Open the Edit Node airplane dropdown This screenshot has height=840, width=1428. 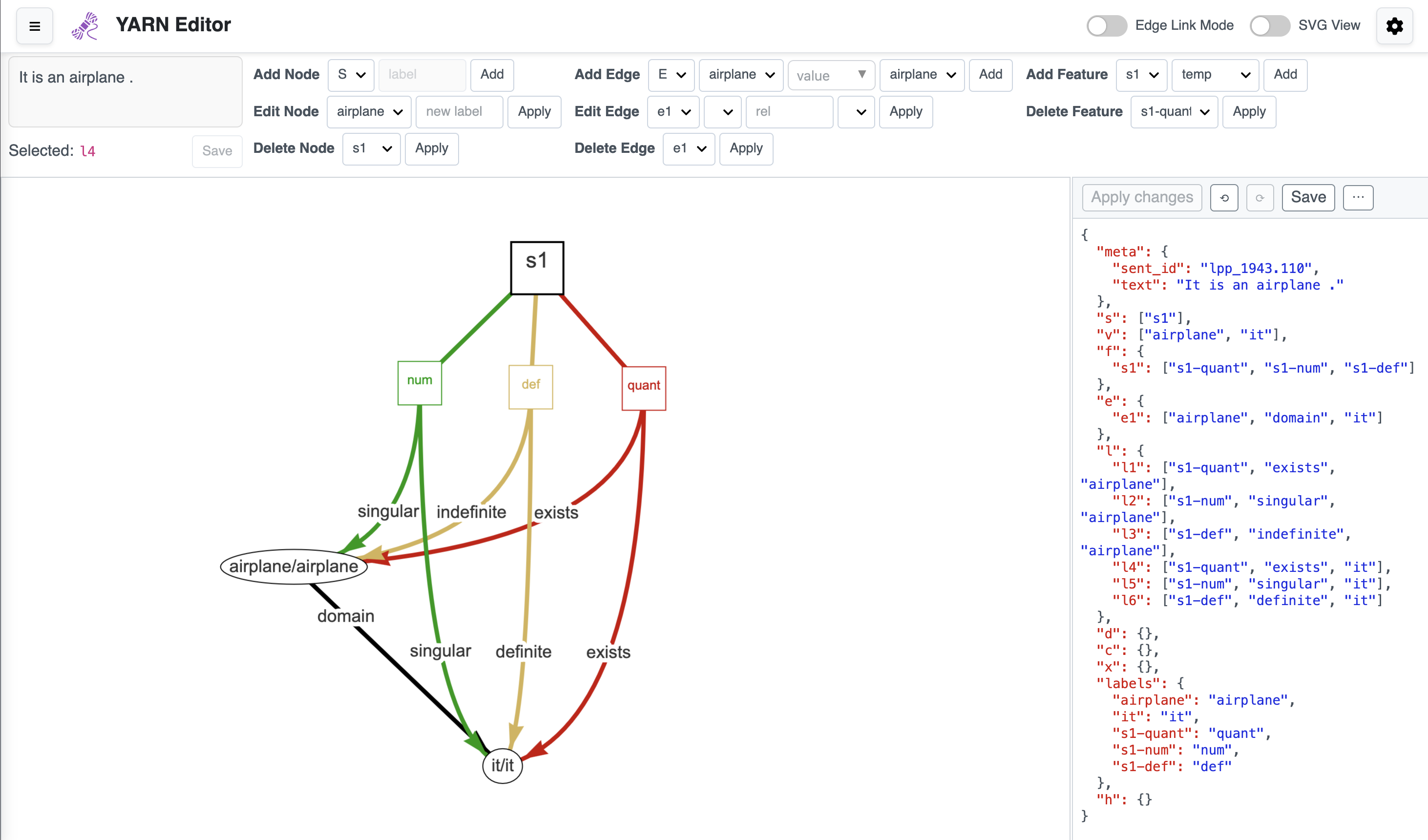[x=369, y=112]
